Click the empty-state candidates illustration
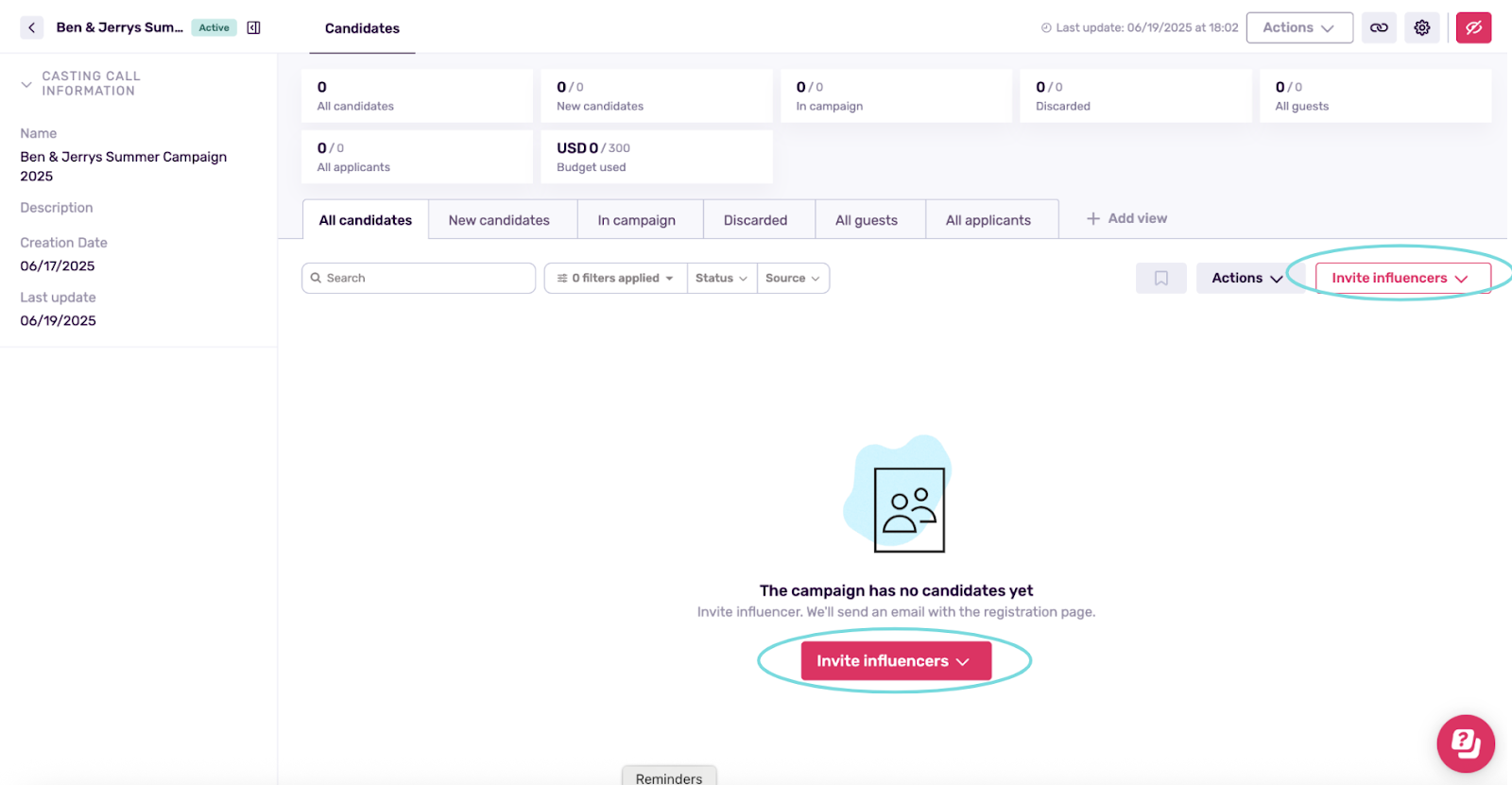Viewport: 1512px width, 785px height. [897, 494]
